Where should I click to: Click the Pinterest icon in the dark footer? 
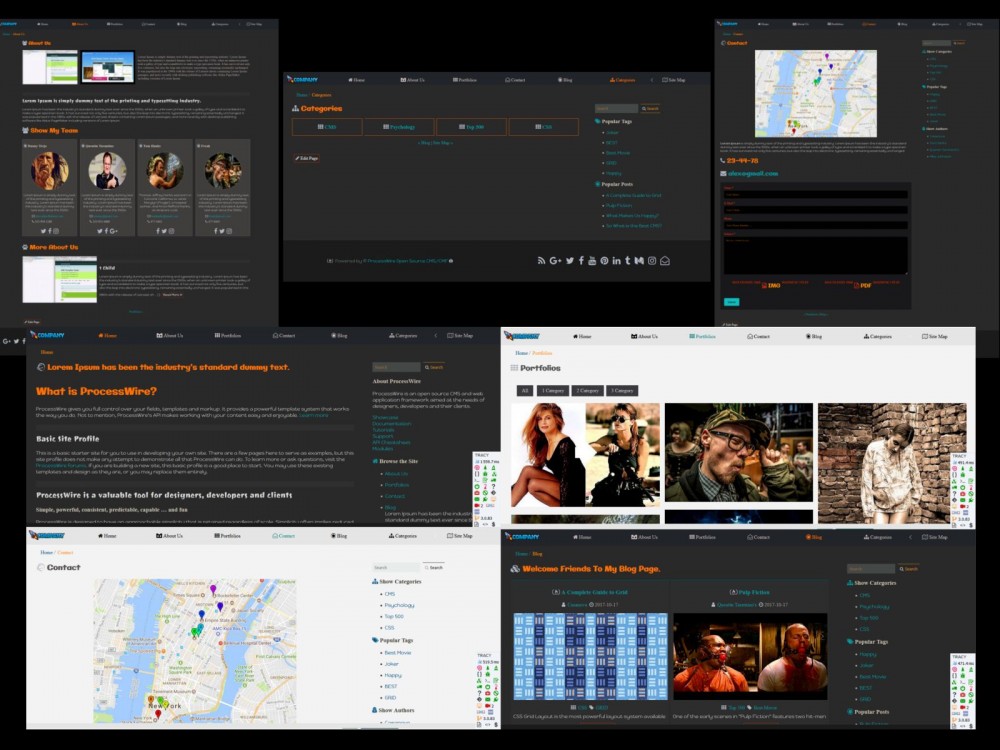[604, 261]
